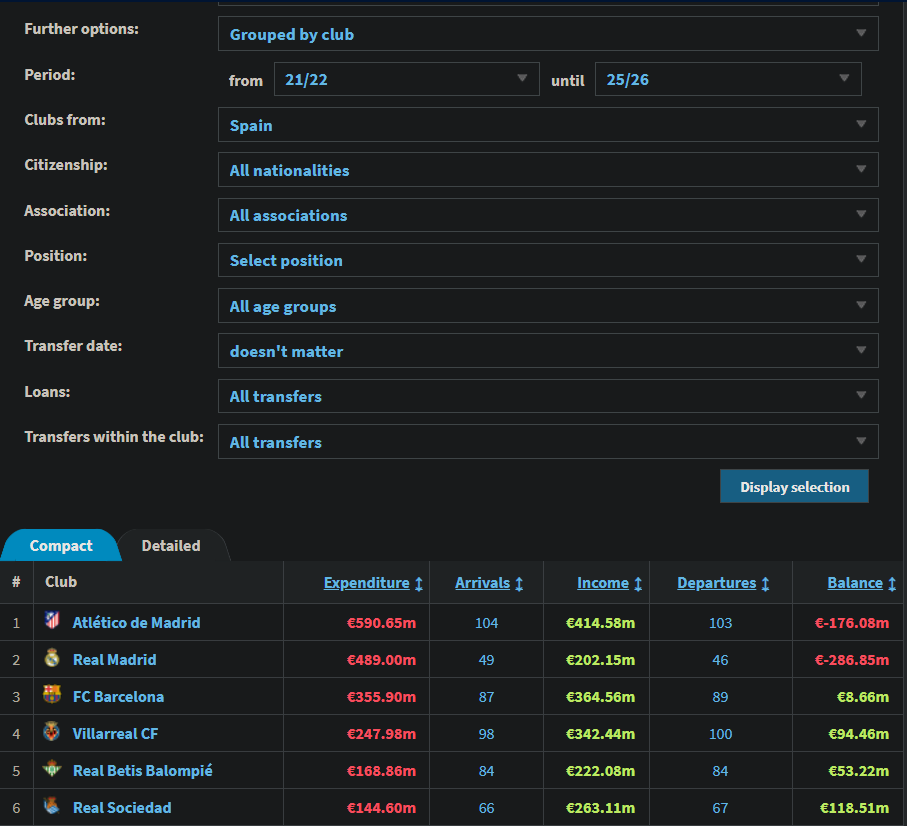Viewport: 907px width, 826px height.
Task: Open the Loans 'All transfers' dropdown
Action: pyautogui.click(x=548, y=396)
